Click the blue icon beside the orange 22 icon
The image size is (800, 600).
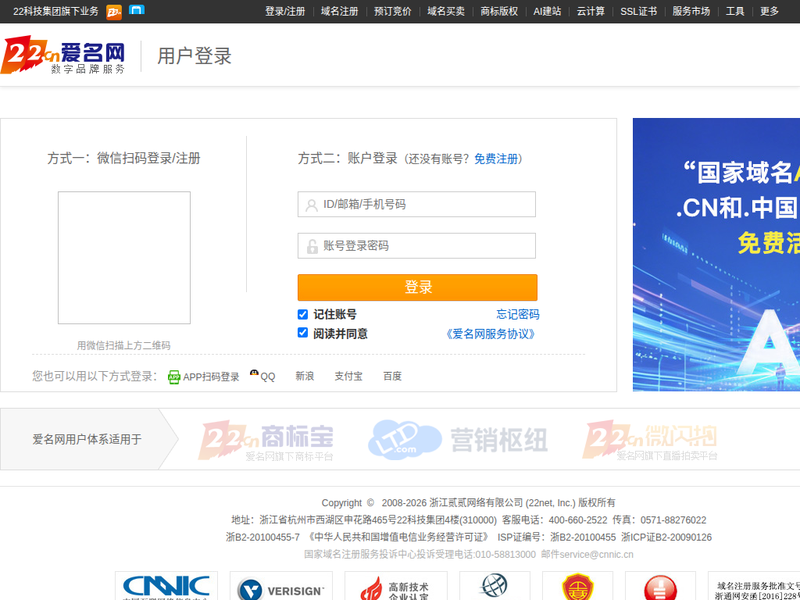pos(137,9)
